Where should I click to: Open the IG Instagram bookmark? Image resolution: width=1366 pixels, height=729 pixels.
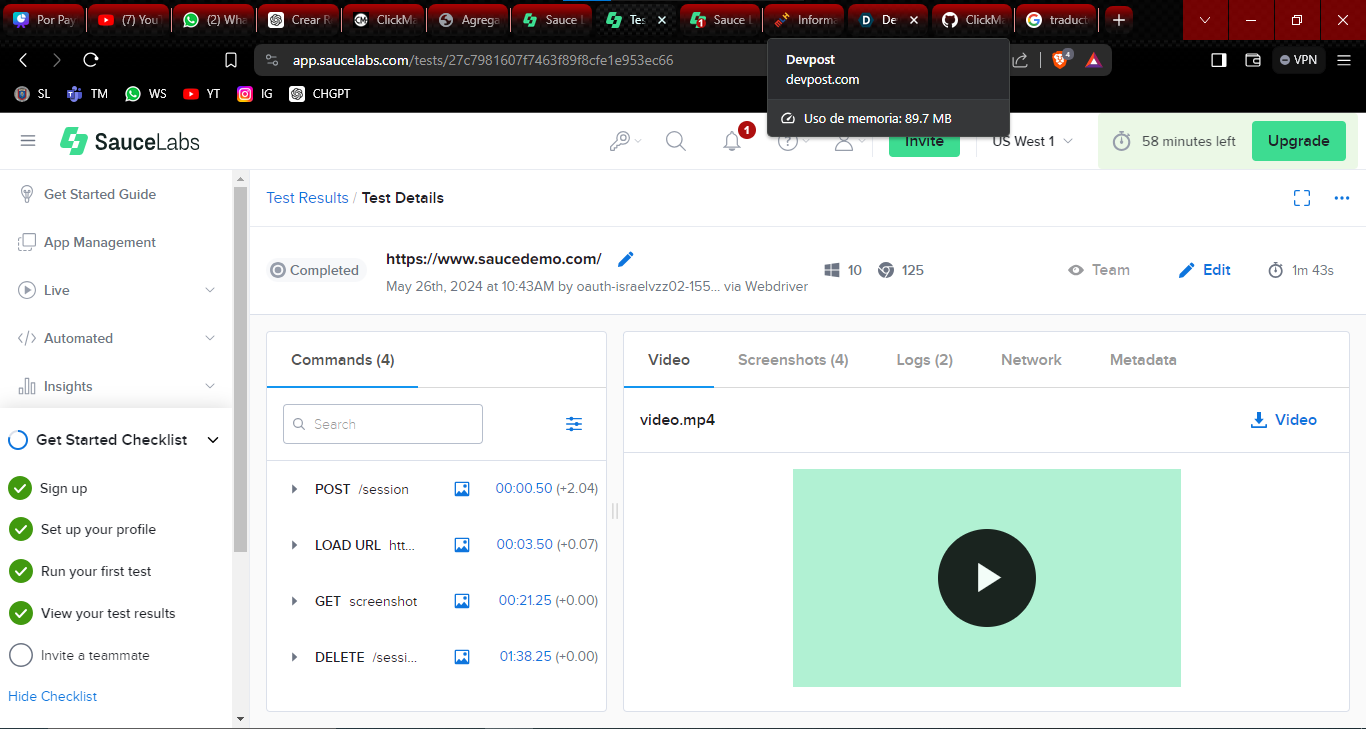point(254,94)
